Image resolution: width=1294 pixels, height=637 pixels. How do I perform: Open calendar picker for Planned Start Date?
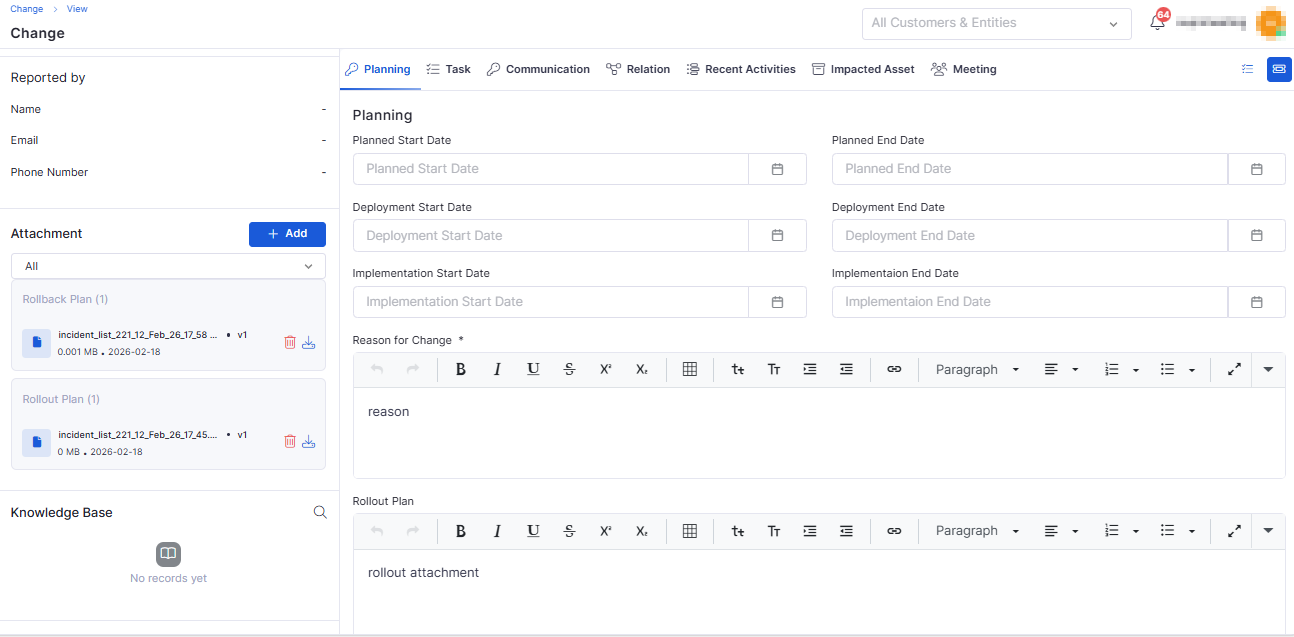[x=777, y=169]
